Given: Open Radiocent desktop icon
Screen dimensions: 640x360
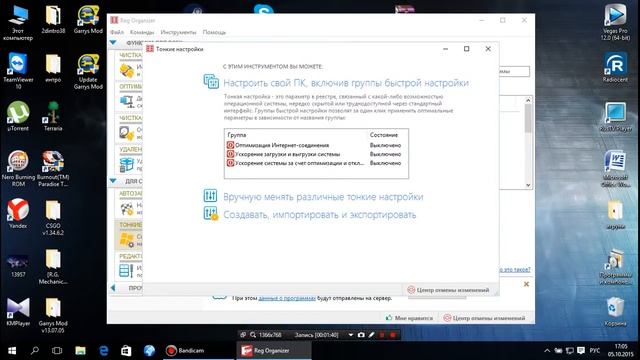Looking at the screenshot, I should 615,68.
